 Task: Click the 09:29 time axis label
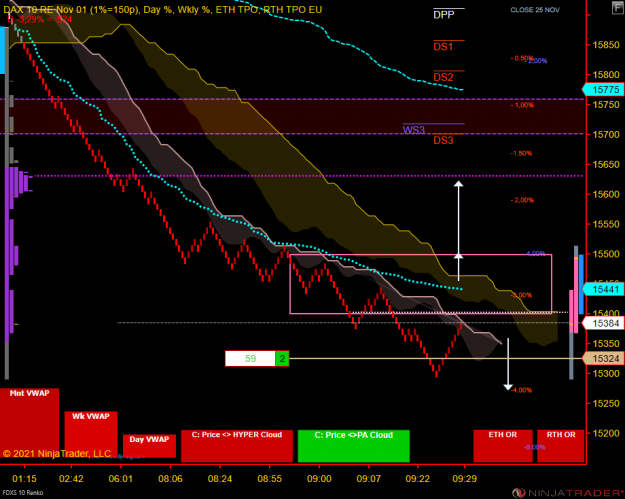(x=465, y=479)
